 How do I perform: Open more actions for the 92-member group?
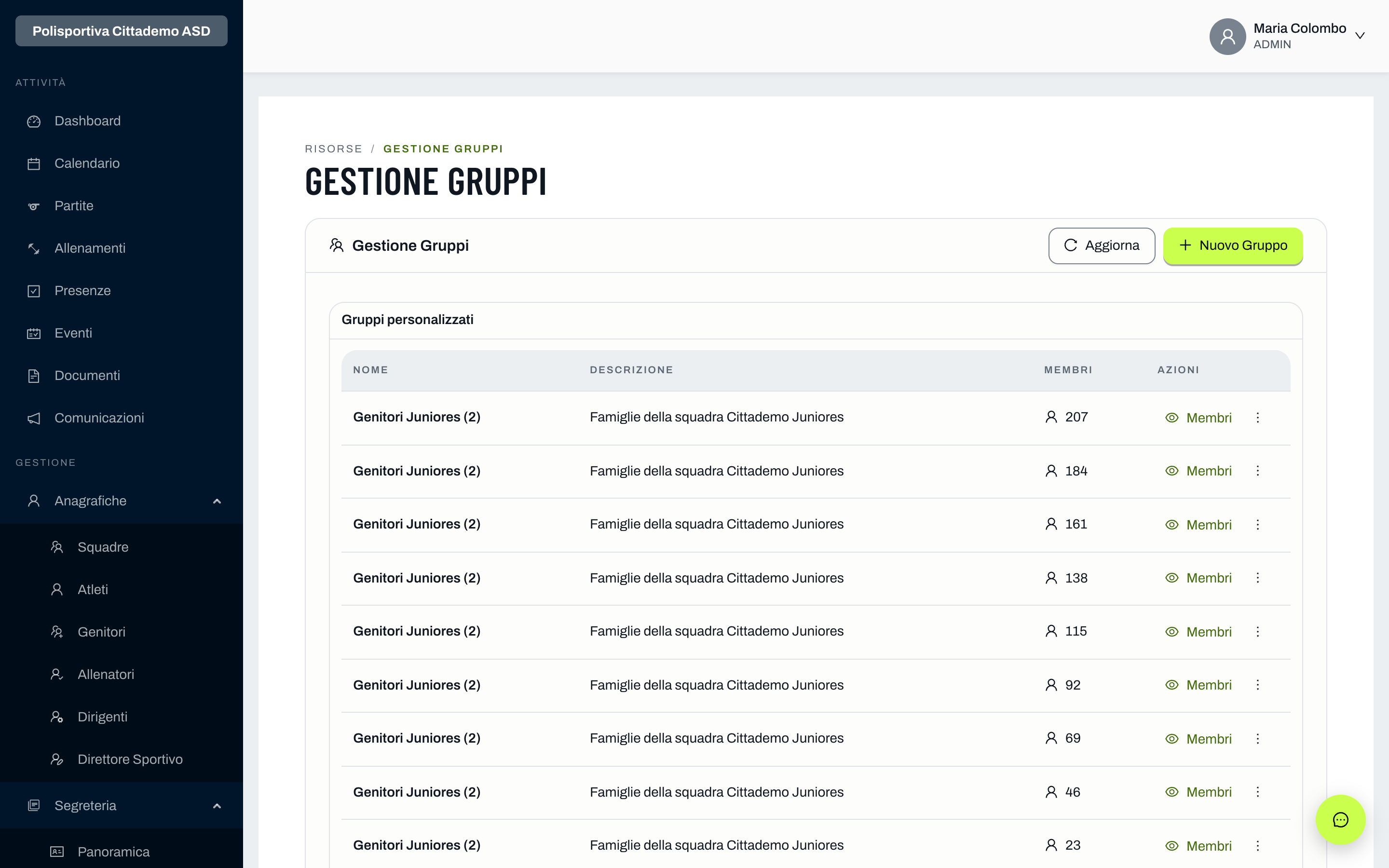click(1257, 685)
